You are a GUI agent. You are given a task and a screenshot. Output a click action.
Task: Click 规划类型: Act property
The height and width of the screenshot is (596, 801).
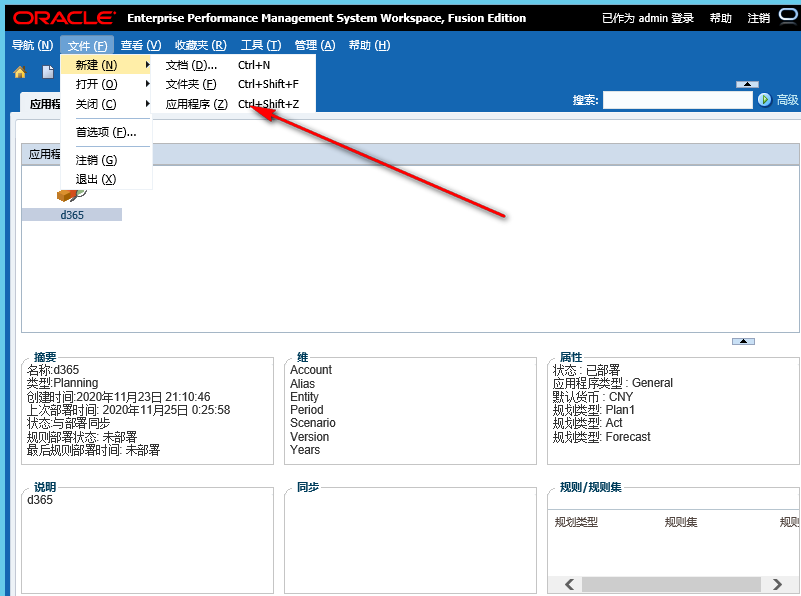coord(587,423)
